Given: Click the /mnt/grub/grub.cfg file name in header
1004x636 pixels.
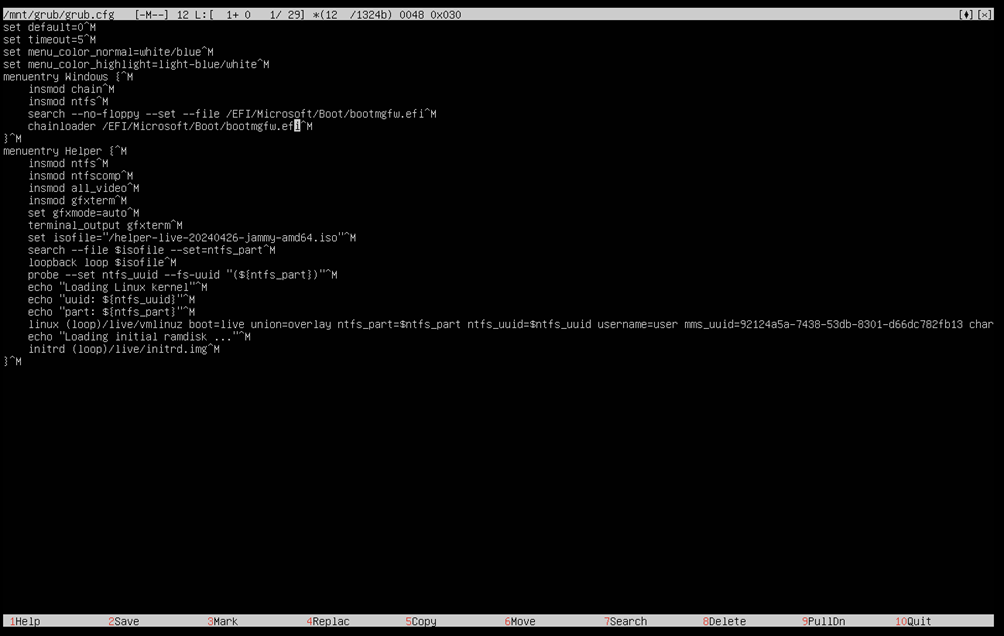Looking at the screenshot, I should tap(59, 15).
